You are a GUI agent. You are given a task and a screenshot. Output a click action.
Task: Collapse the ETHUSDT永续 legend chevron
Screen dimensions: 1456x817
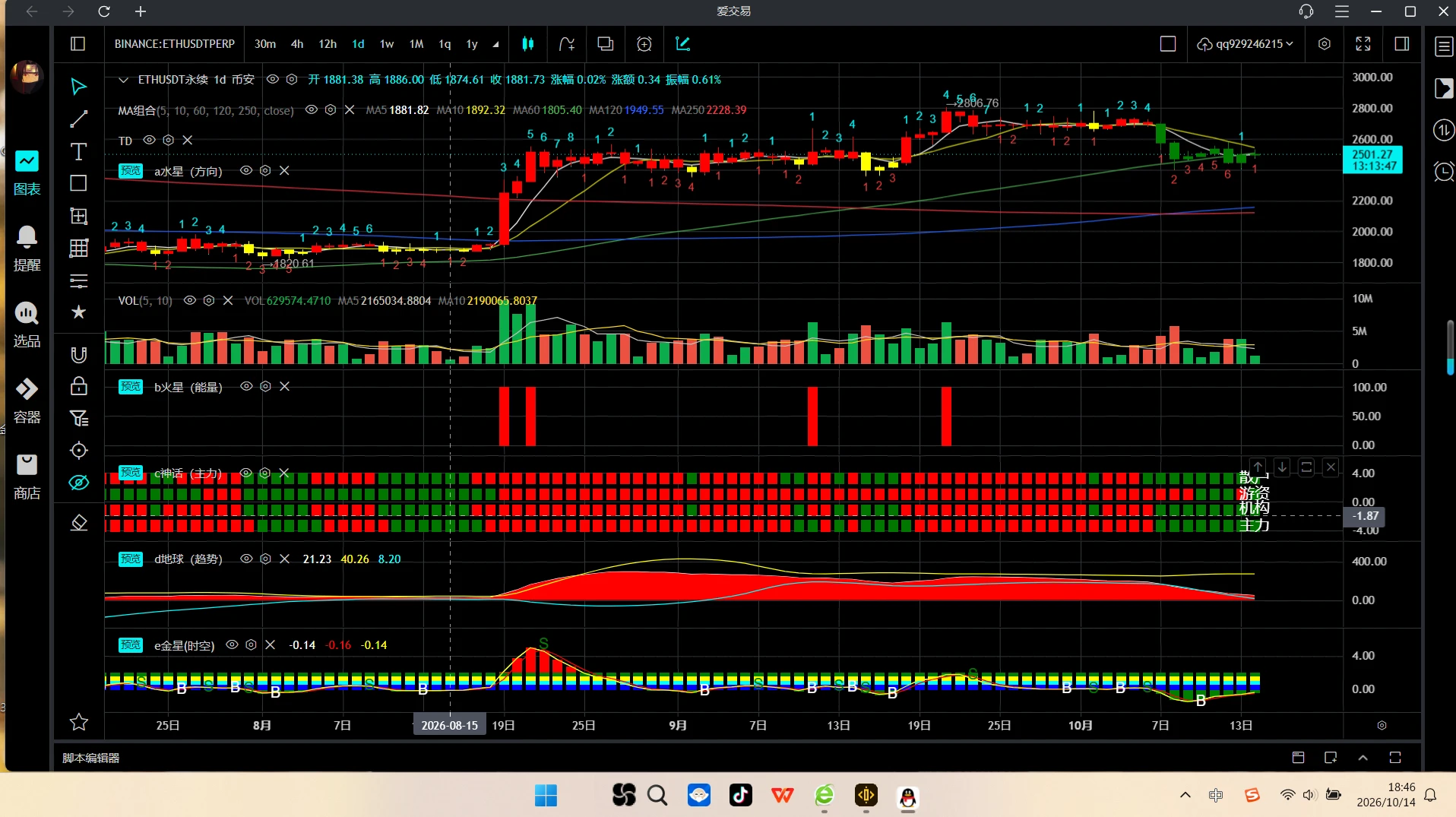(x=123, y=80)
